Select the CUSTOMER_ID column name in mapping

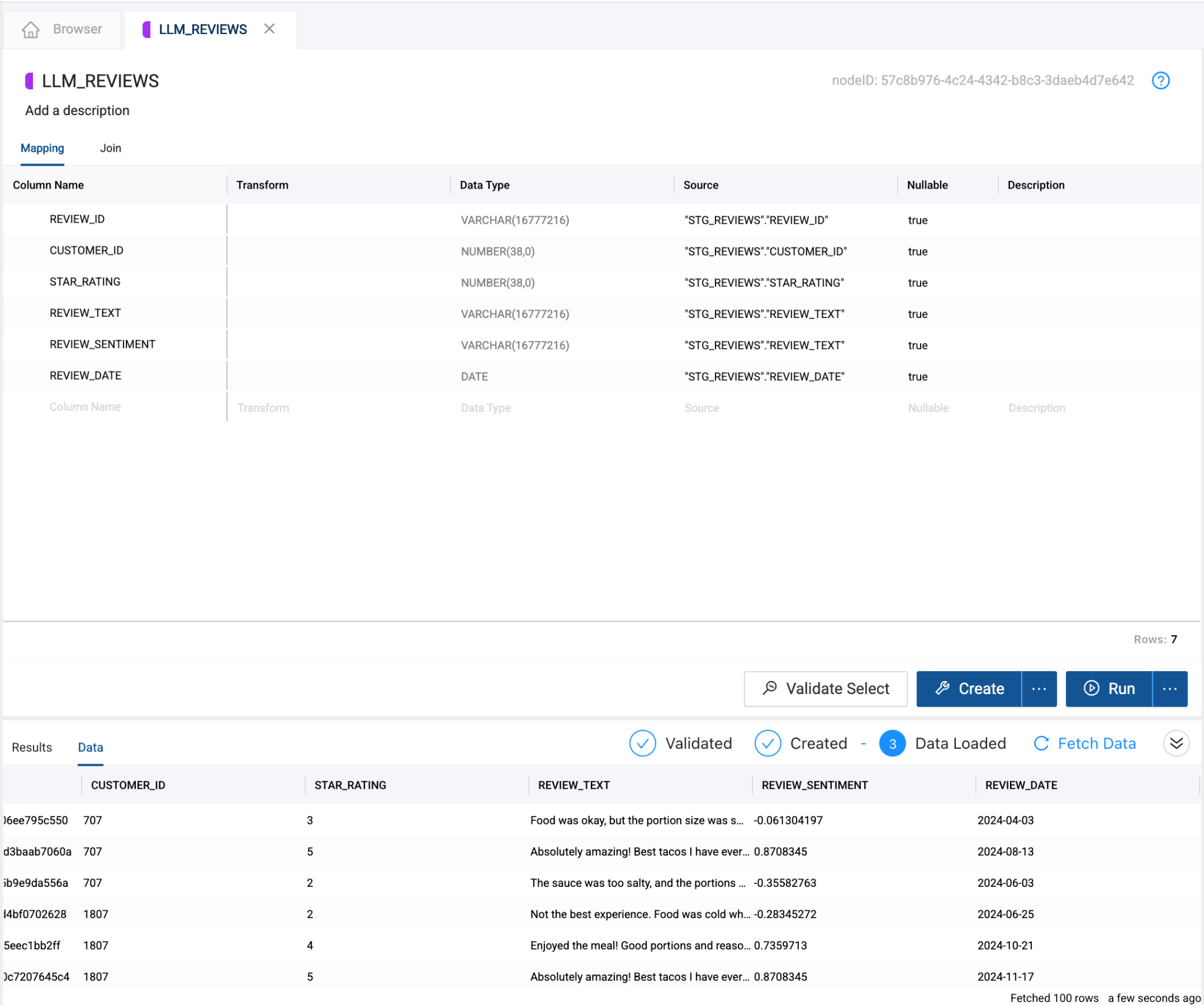86,250
